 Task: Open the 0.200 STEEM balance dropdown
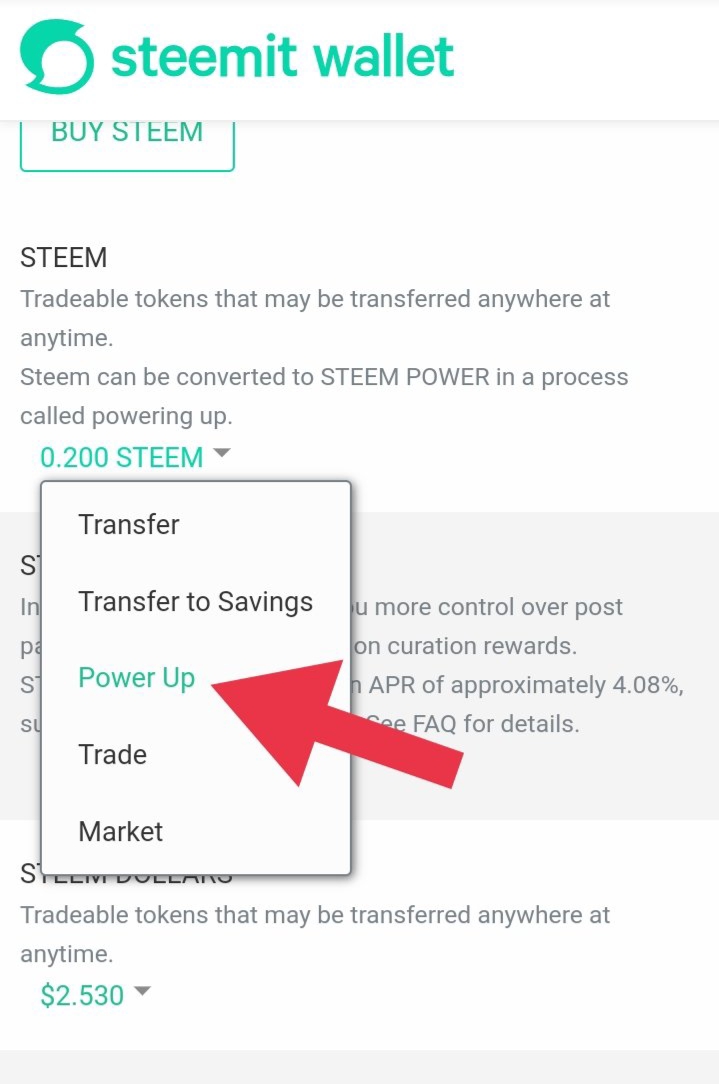click(x=121, y=458)
